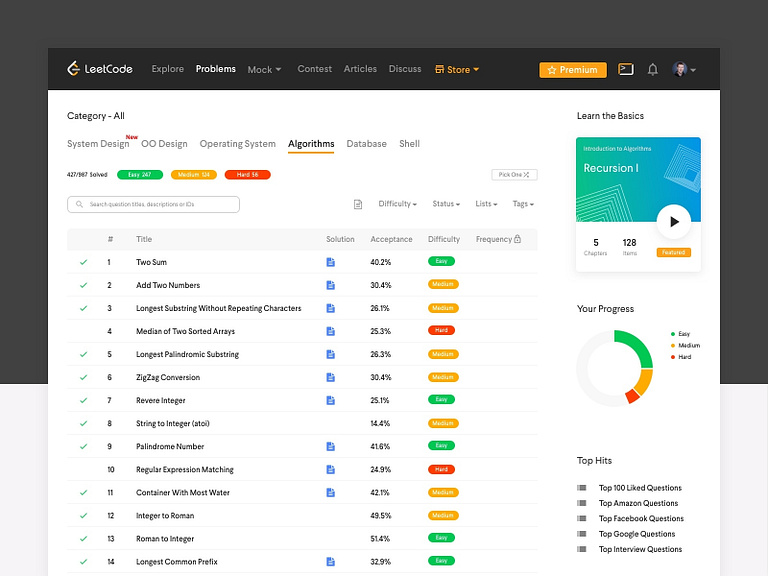
Task: Click the Pick One random button
Action: 514,174
